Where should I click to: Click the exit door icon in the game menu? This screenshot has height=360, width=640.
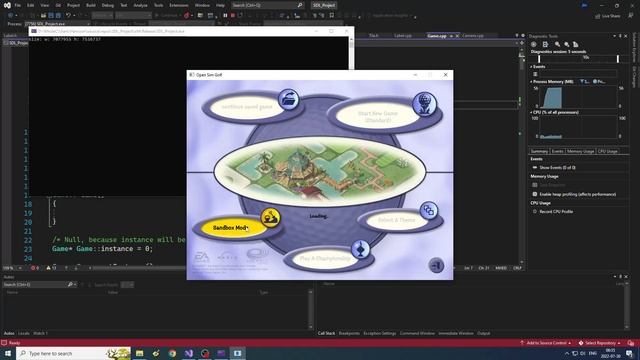436,266
